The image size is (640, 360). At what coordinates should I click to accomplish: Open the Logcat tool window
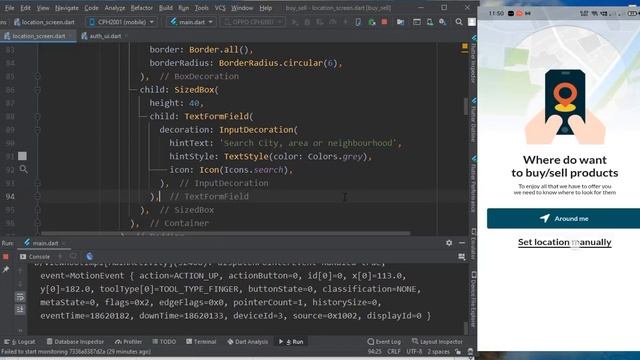coord(20,342)
